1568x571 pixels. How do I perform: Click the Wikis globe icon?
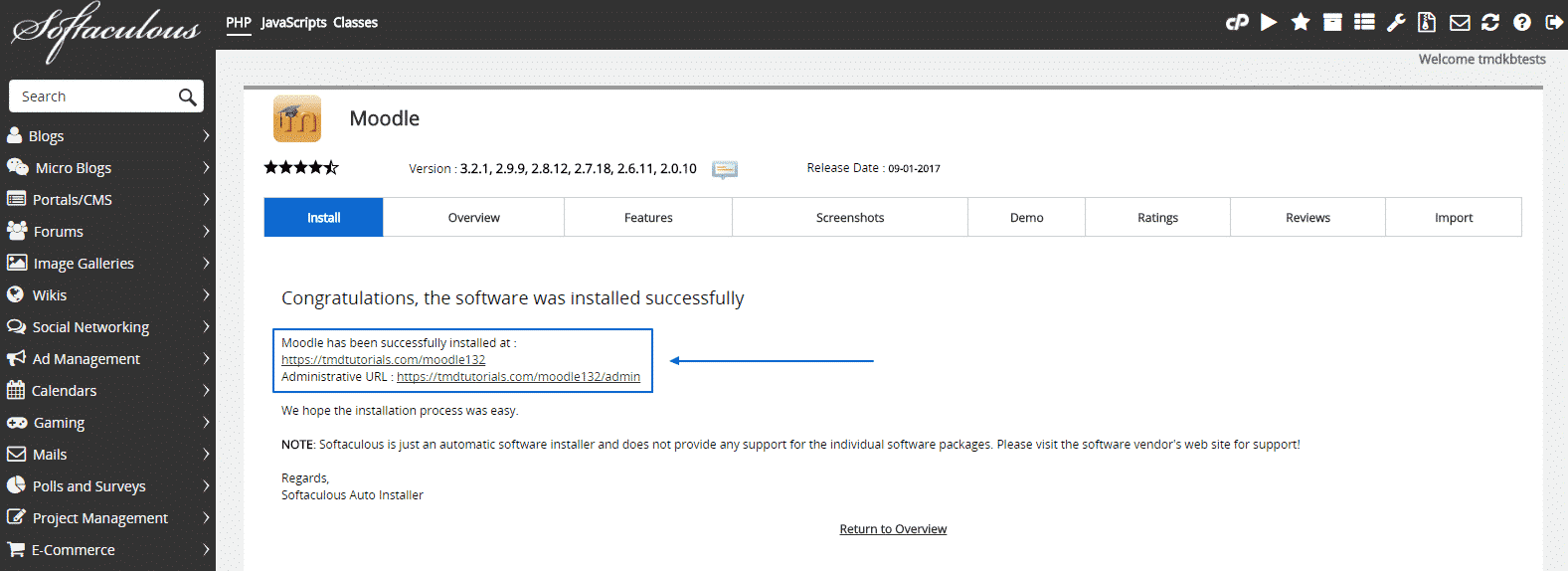[x=15, y=294]
